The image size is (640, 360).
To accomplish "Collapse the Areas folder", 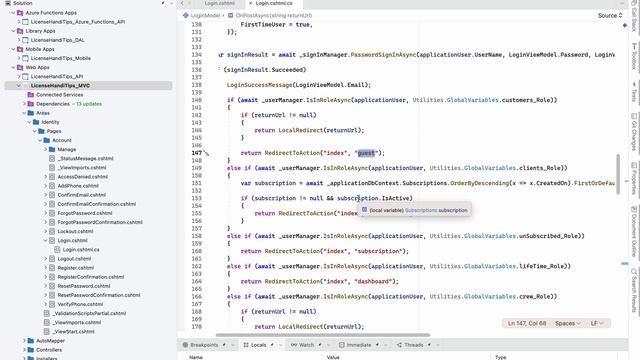I will [x=24, y=113].
